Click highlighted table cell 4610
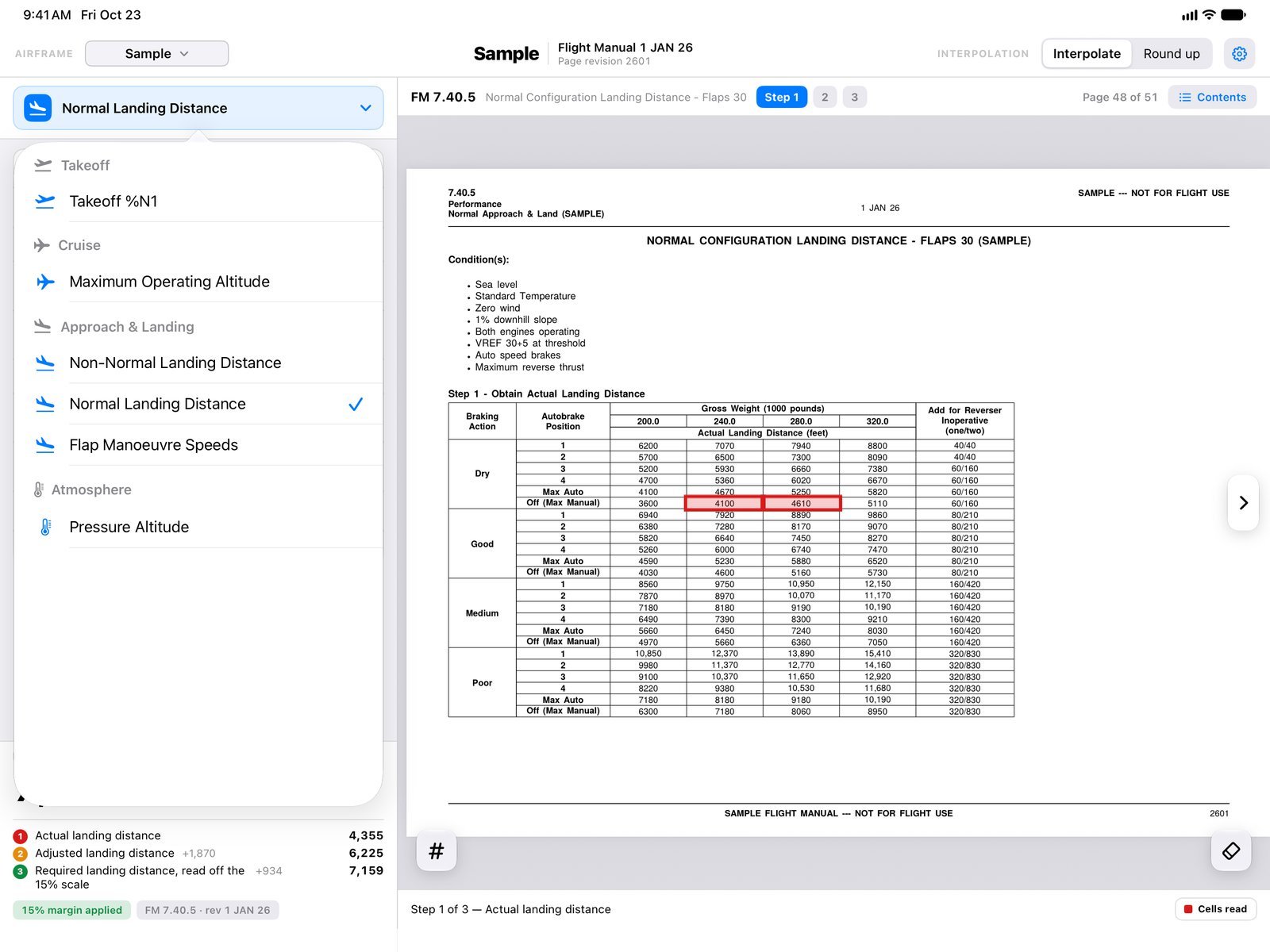 801,503
